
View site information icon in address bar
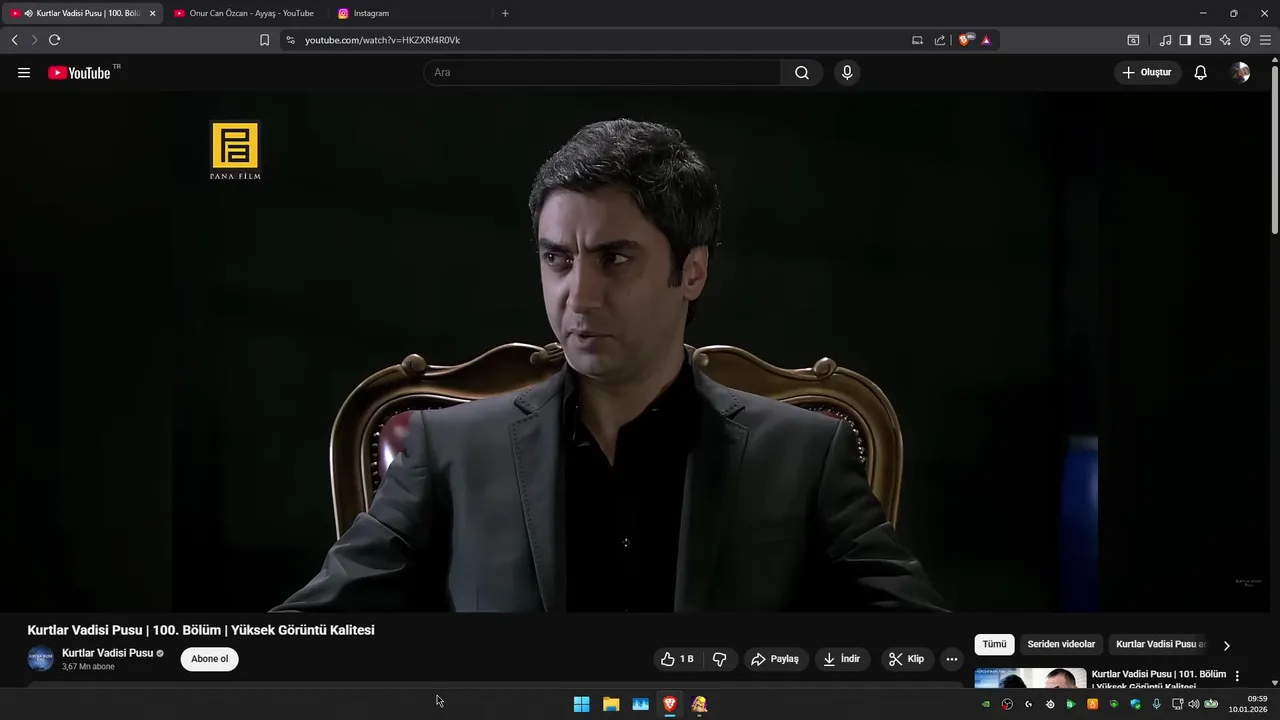[x=290, y=40]
